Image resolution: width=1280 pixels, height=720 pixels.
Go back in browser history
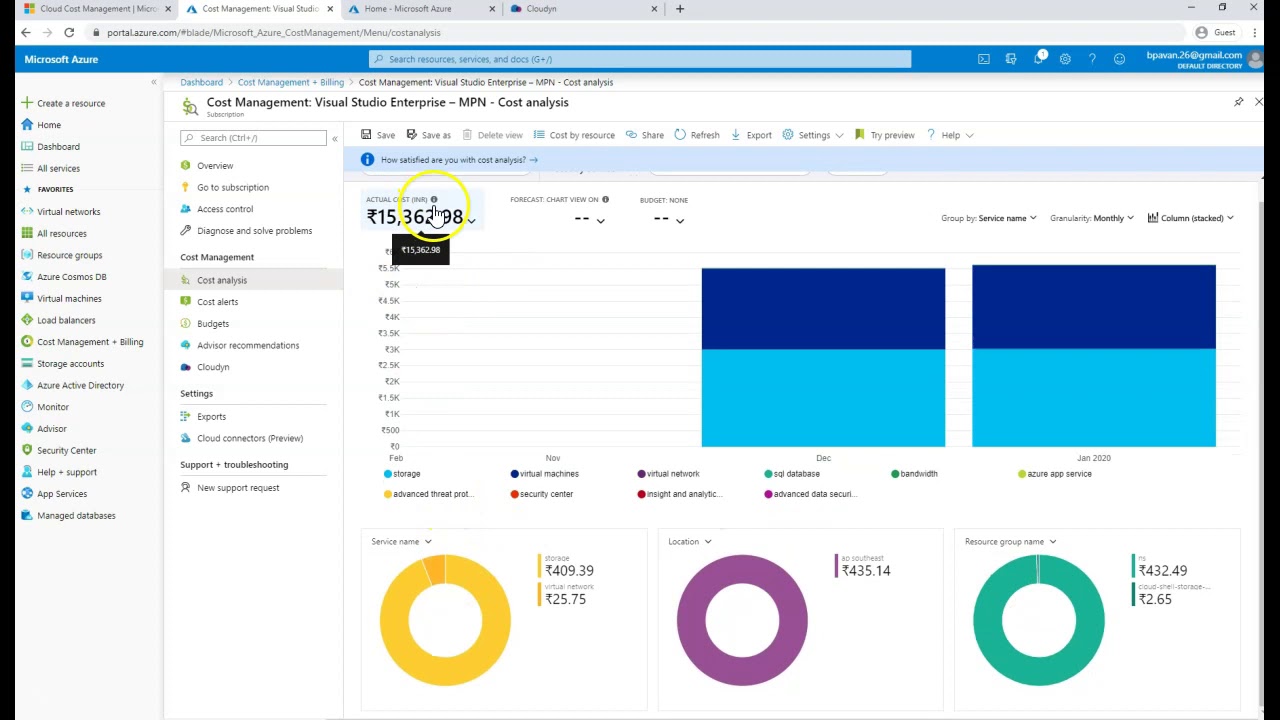click(x=25, y=33)
